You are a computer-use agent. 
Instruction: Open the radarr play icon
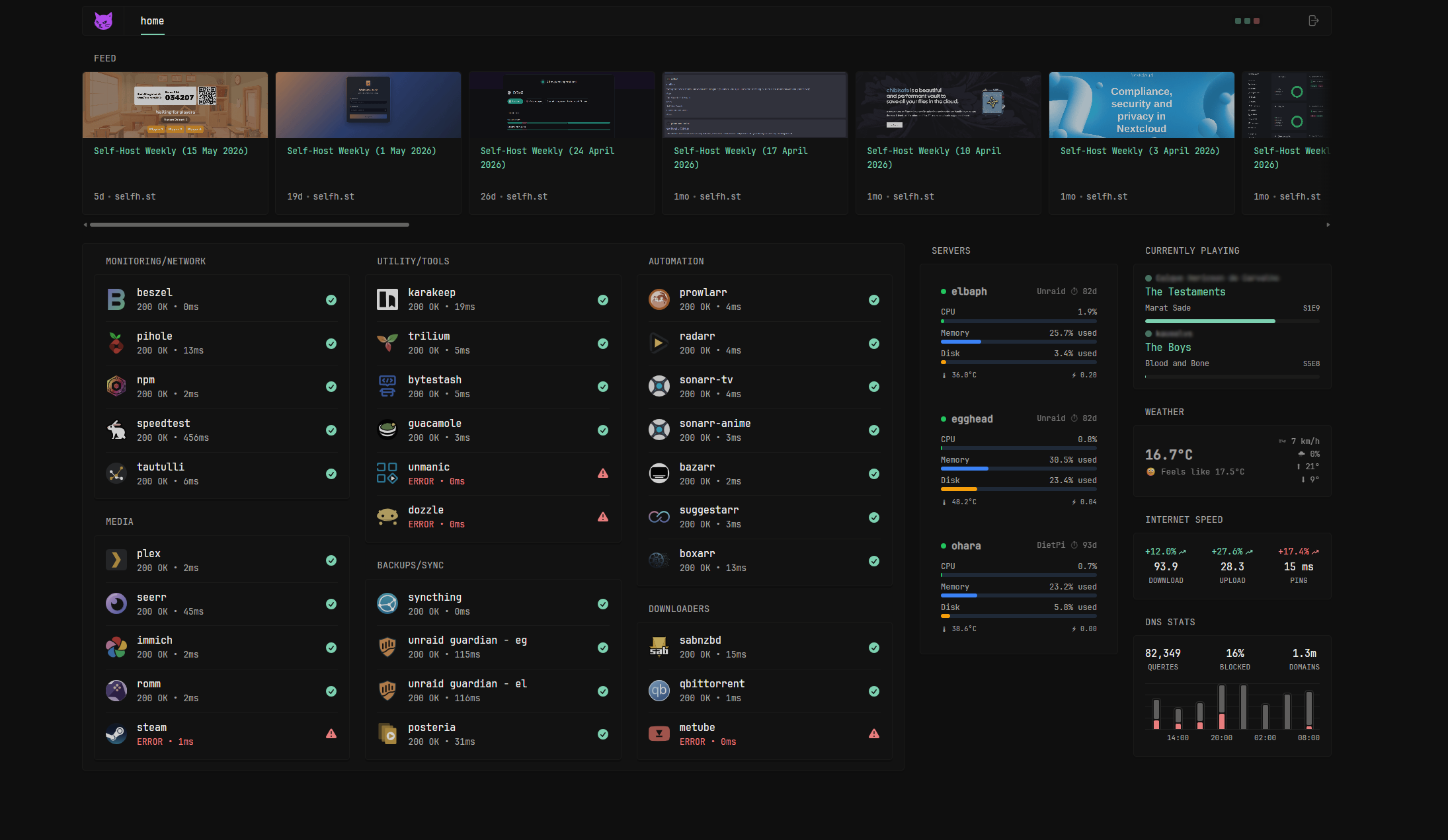[x=659, y=343]
